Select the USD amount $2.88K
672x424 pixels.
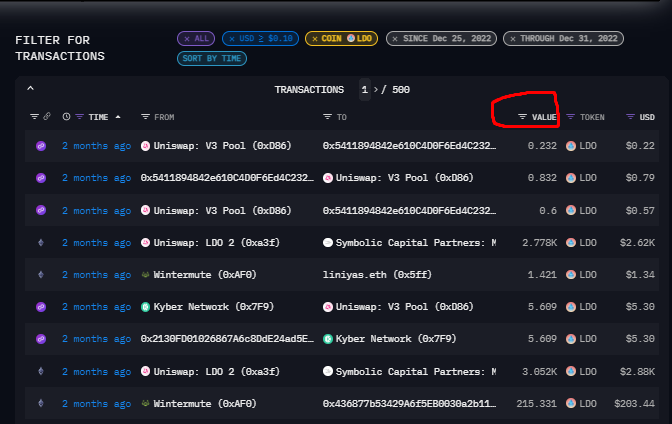coord(637,372)
